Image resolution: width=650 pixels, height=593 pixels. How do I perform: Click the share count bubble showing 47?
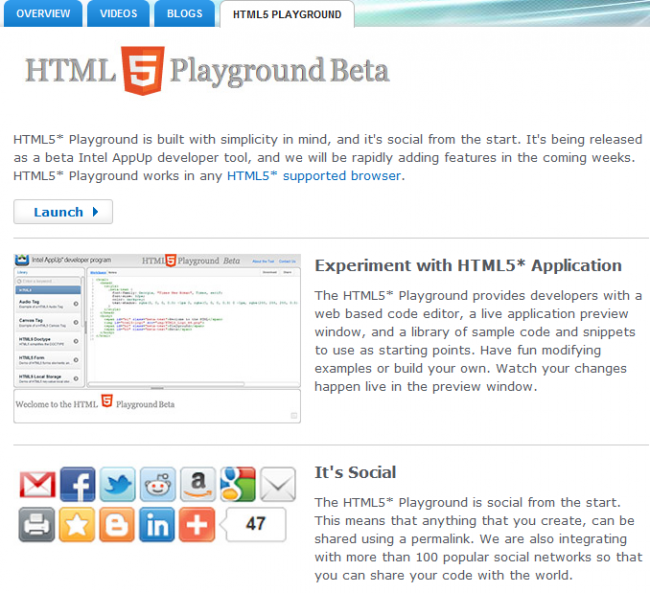[254, 524]
